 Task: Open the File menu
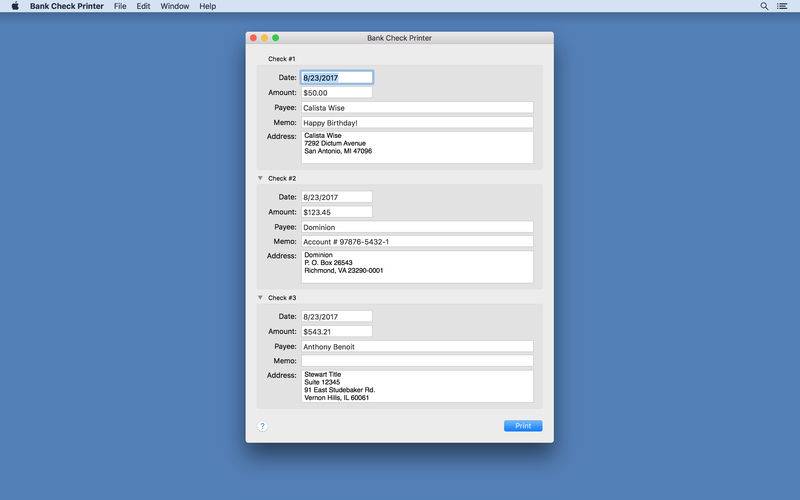(120, 6)
